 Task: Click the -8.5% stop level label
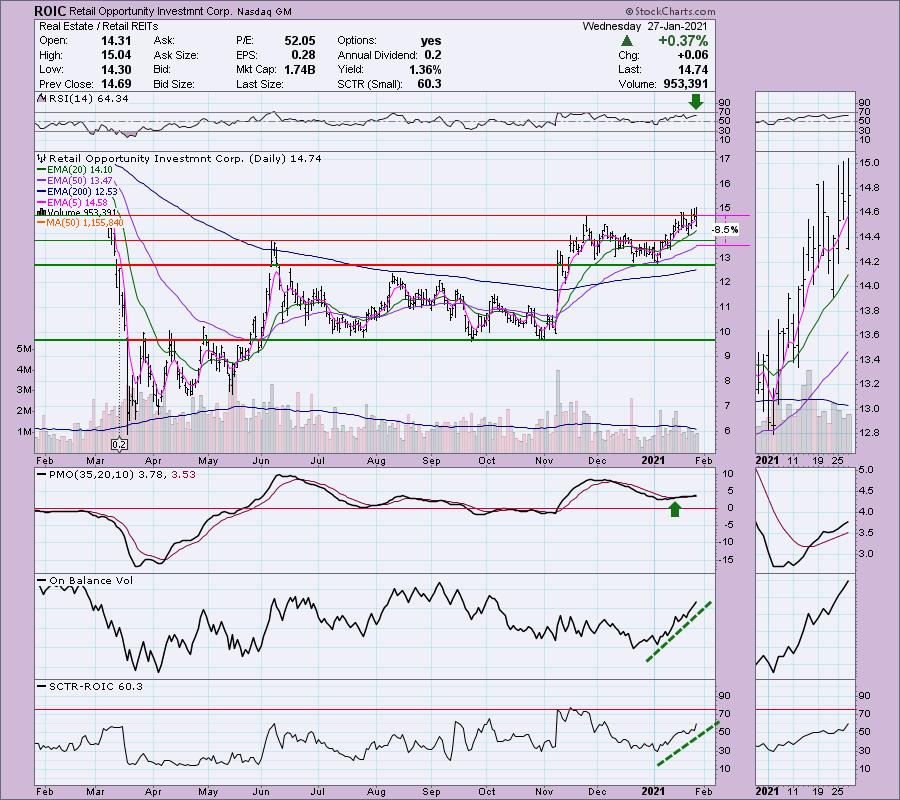[x=725, y=230]
